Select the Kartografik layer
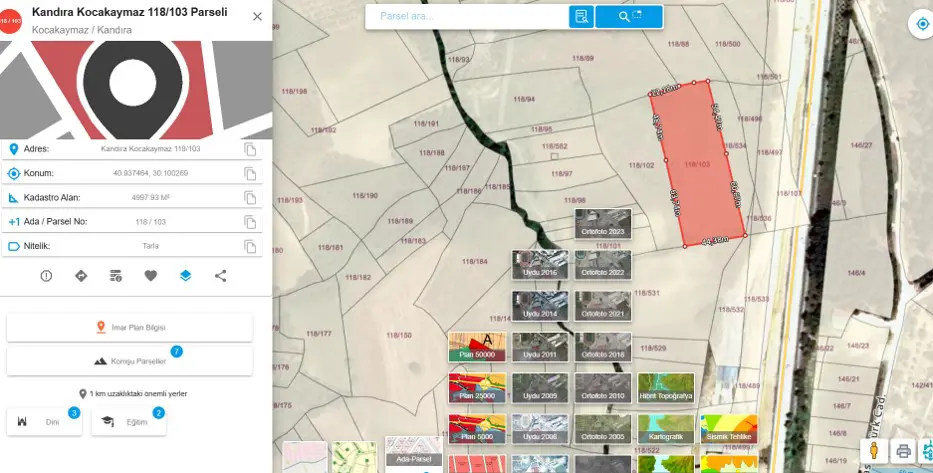 (x=666, y=429)
